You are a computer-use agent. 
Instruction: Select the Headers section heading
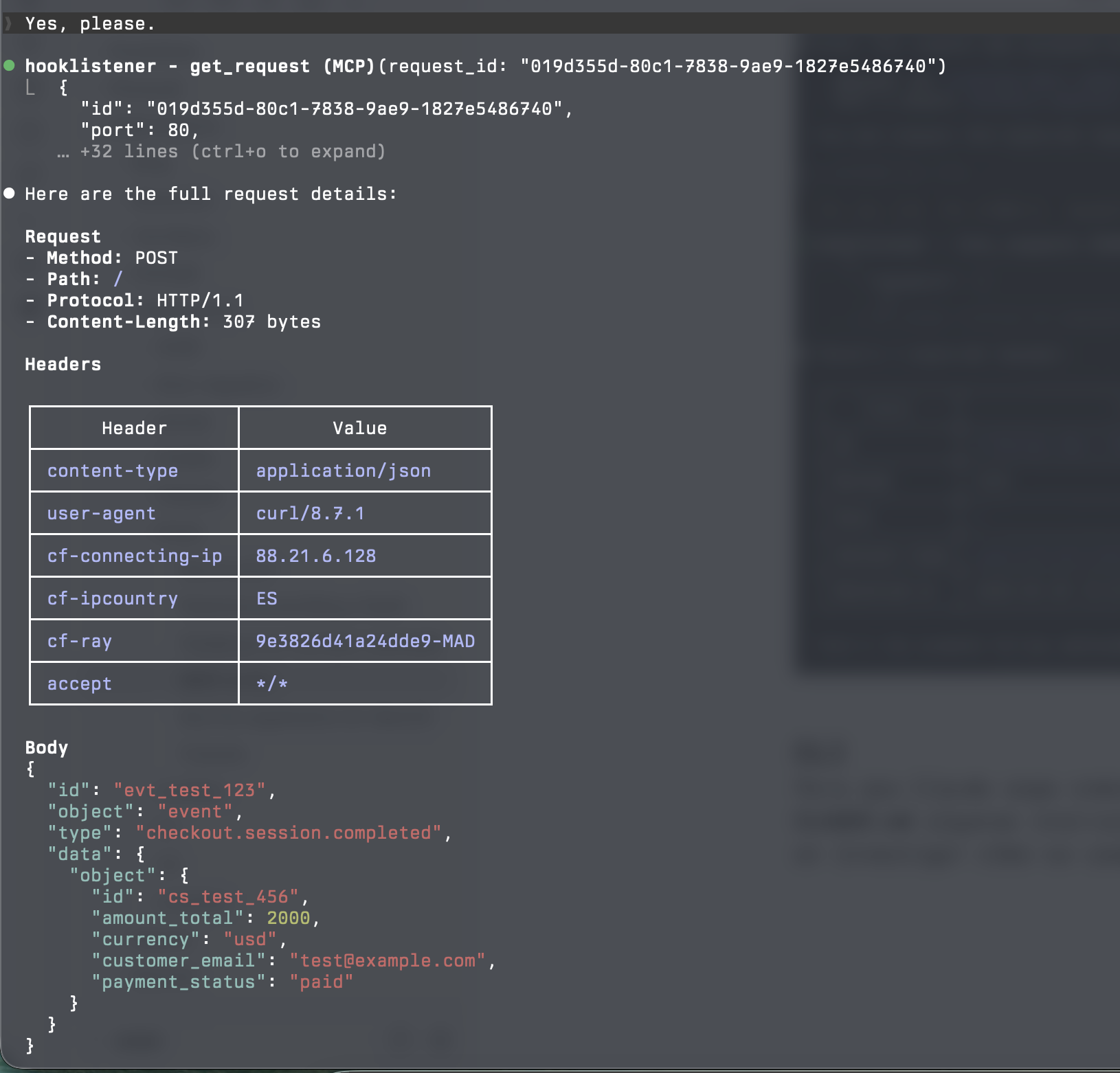tap(63, 364)
